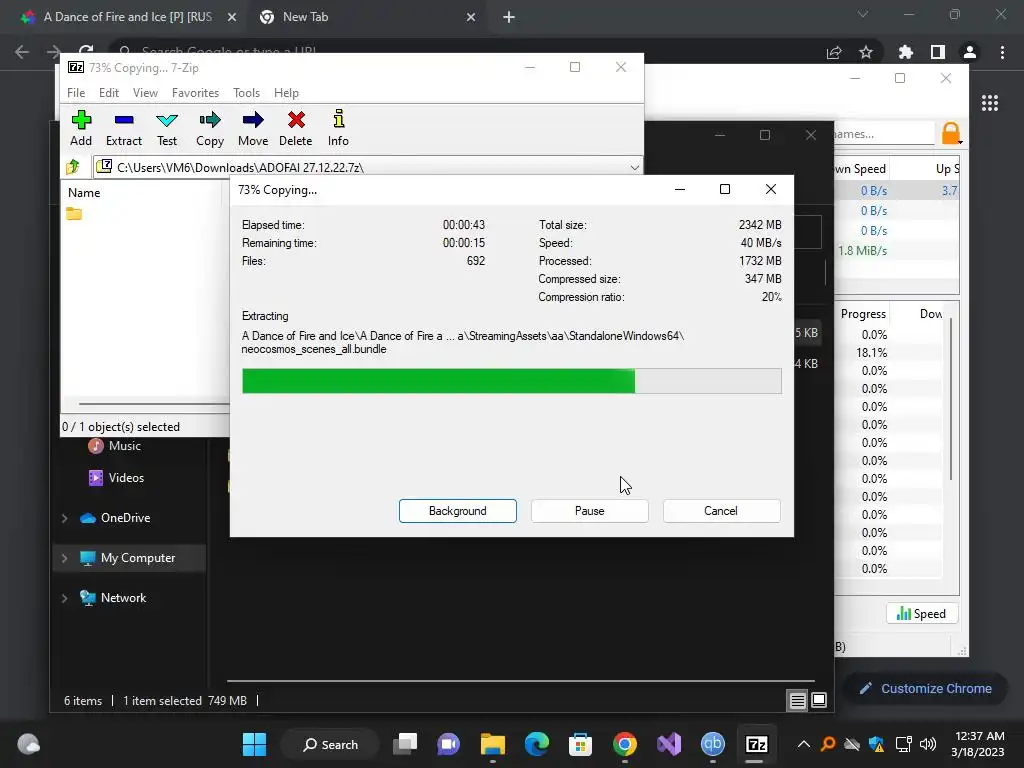1024x768 pixels.
Task: Expand the Network tree node
Action: point(65,598)
